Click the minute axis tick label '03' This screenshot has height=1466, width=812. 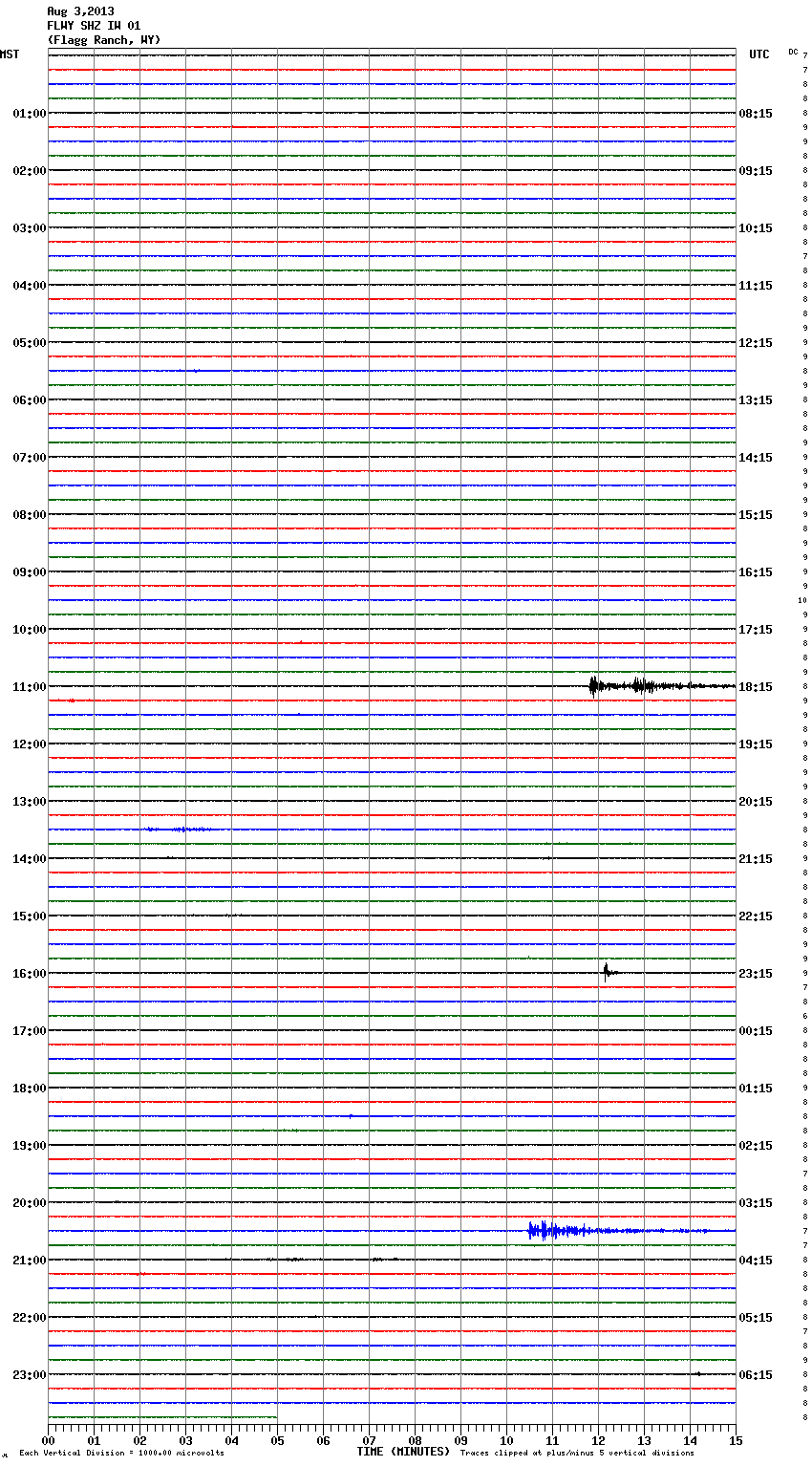(185, 1440)
